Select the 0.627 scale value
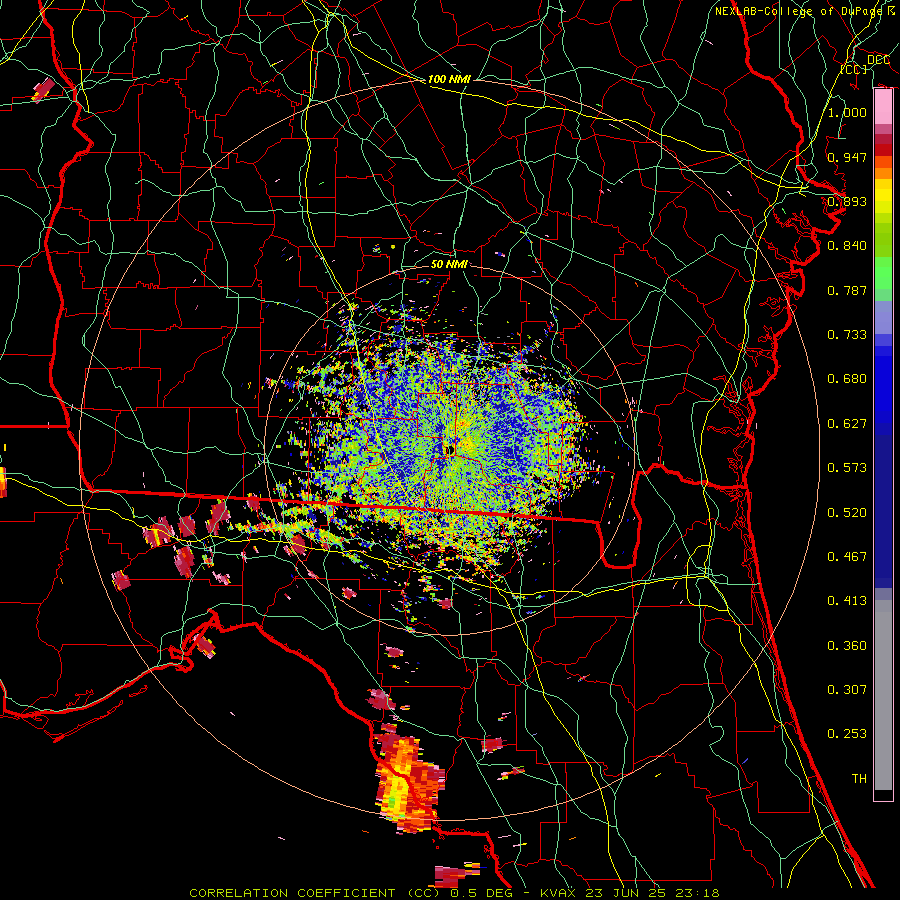This screenshot has width=900, height=900. click(x=847, y=424)
